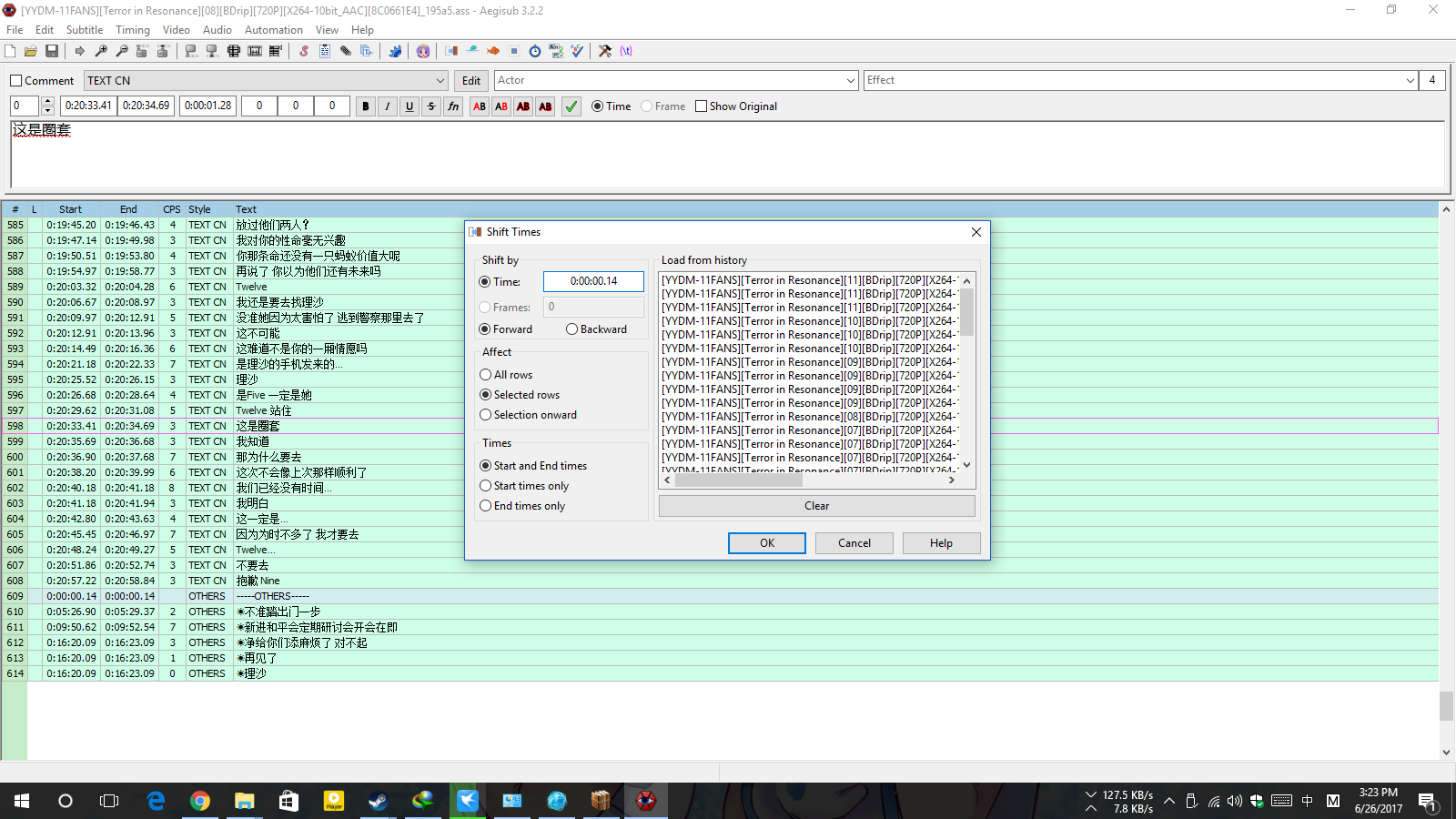The width and height of the screenshot is (1456, 819).
Task: Open the Automation menu
Action: [x=274, y=30]
